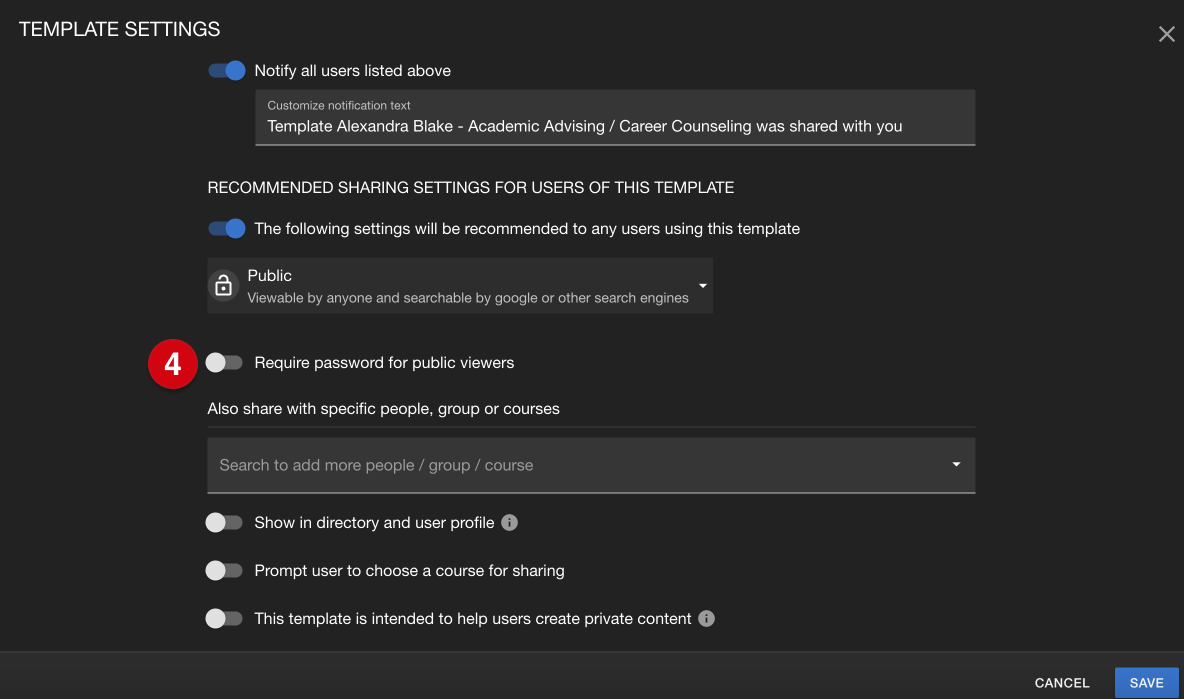The height and width of the screenshot is (699, 1184).
Task: Open the Public visibility dropdown
Action: coord(460,285)
